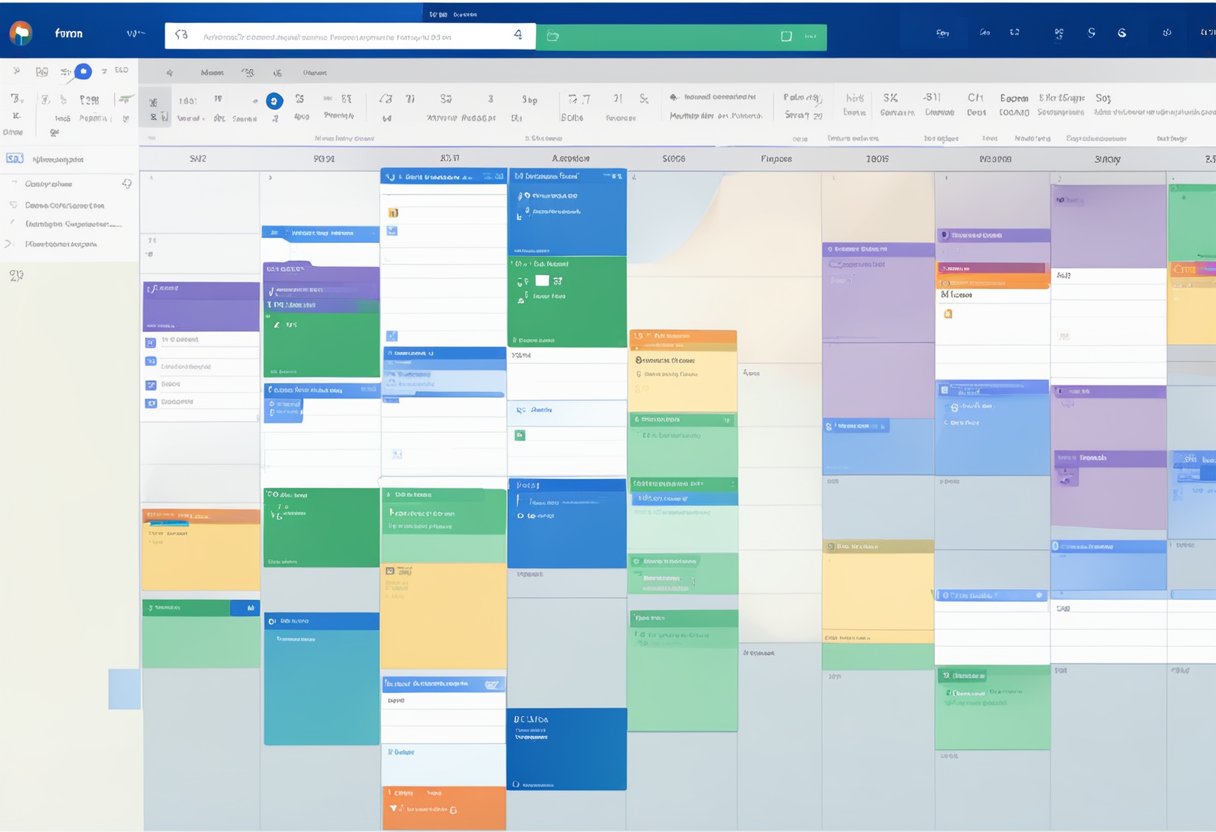Screen dimensions: 1216x832
Task: Click inside the search input field
Action: point(350,33)
